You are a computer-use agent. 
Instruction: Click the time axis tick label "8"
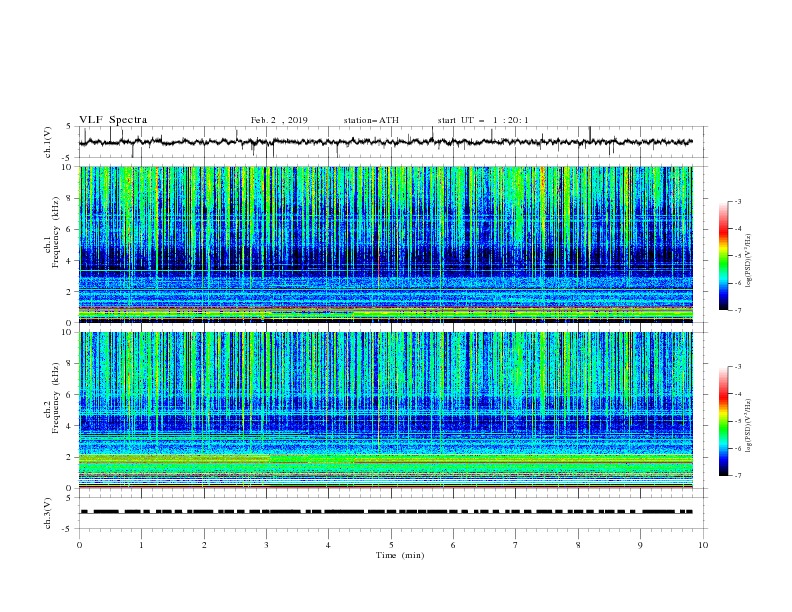tap(578, 545)
